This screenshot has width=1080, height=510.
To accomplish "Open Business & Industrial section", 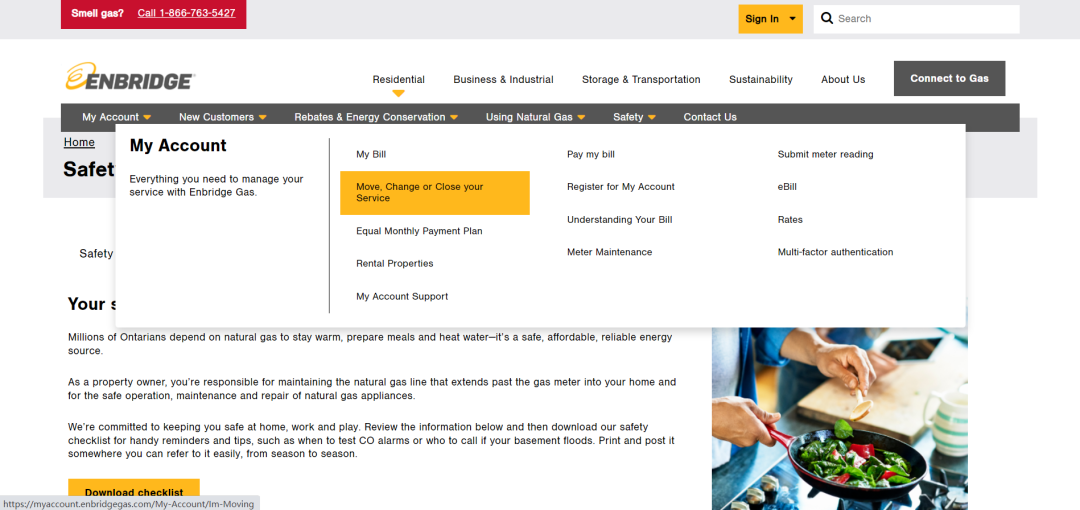I will click(x=503, y=79).
